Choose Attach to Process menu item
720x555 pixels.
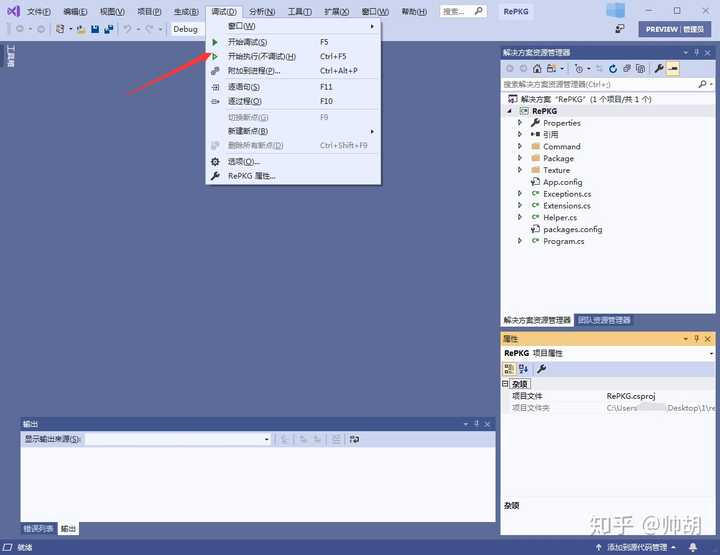click(293, 71)
